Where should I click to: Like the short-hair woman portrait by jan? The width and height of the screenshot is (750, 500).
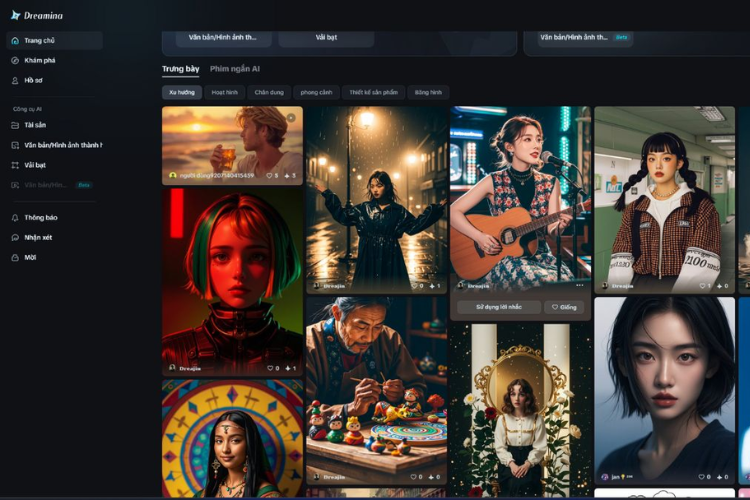(x=704, y=477)
